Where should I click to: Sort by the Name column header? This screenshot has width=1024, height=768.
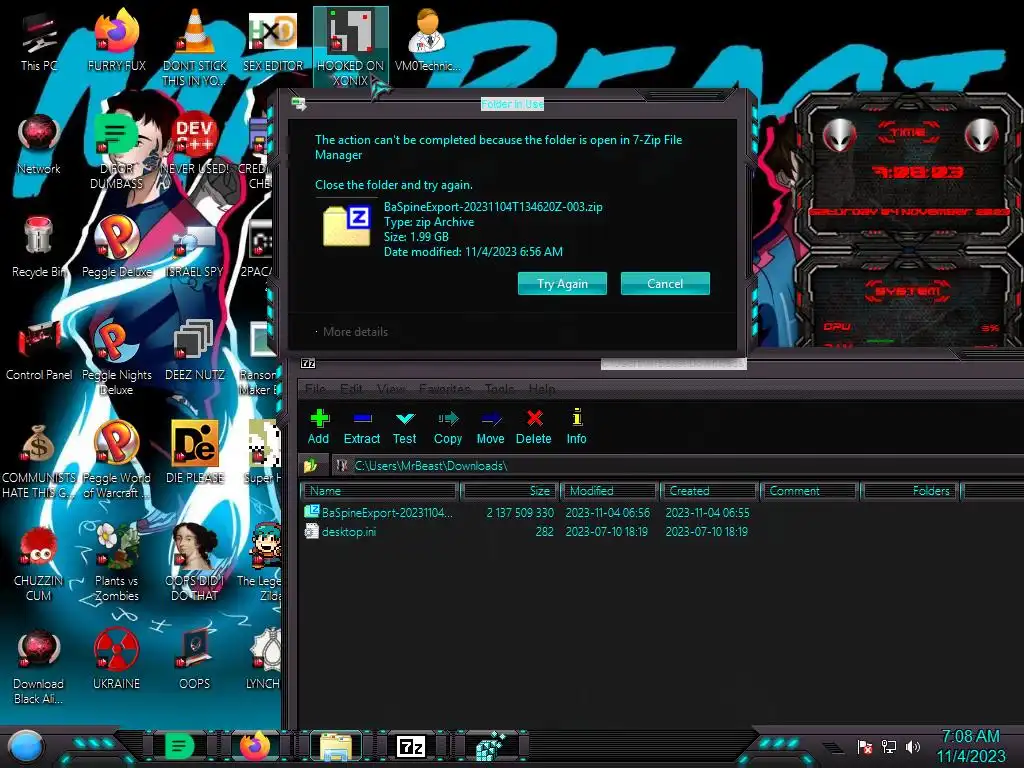point(379,490)
